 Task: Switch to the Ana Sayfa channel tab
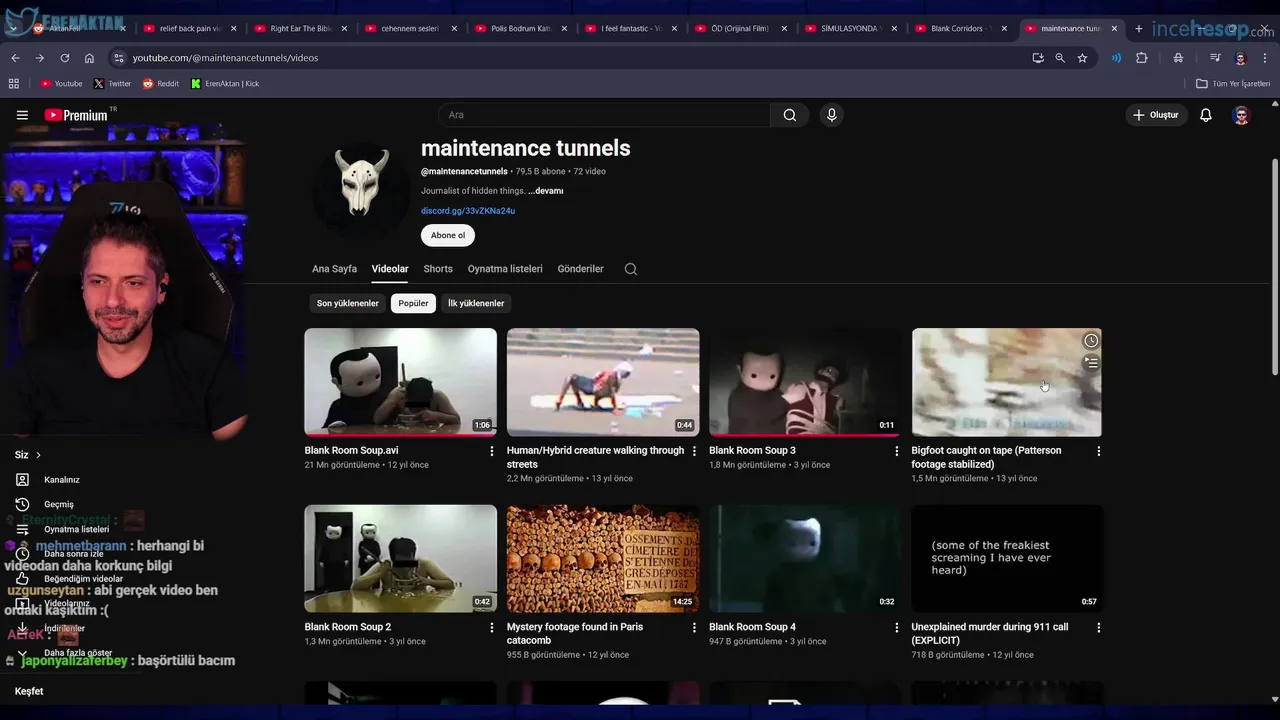(334, 269)
